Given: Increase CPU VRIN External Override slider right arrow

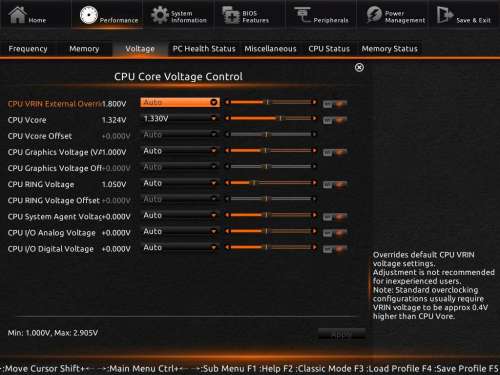Looking at the screenshot, I should 314,102.
